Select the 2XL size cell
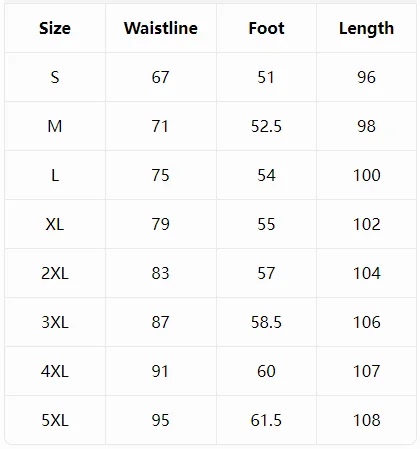 55,273
